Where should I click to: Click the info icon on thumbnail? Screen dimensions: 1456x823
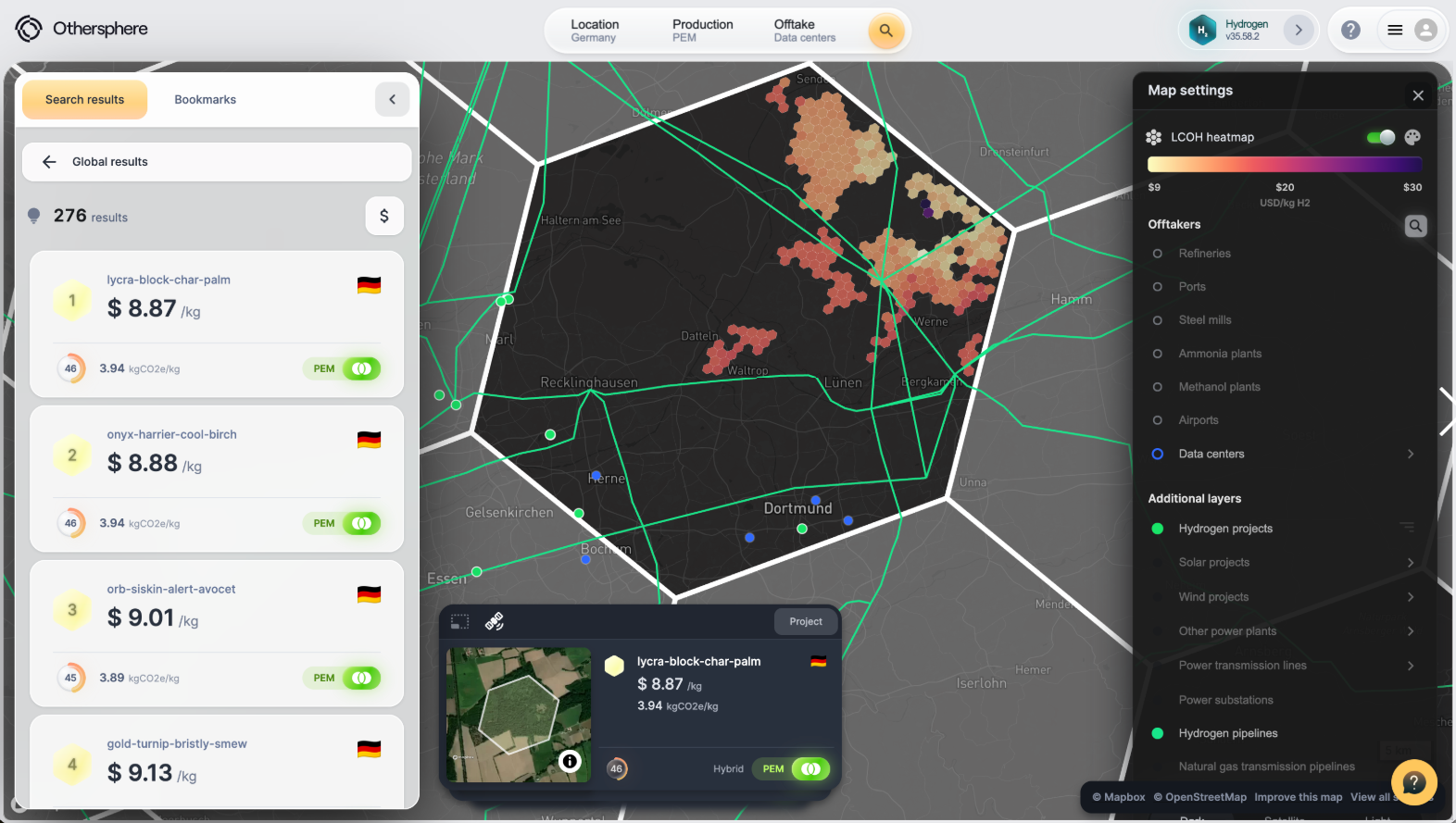pyautogui.click(x=570, y=761)
